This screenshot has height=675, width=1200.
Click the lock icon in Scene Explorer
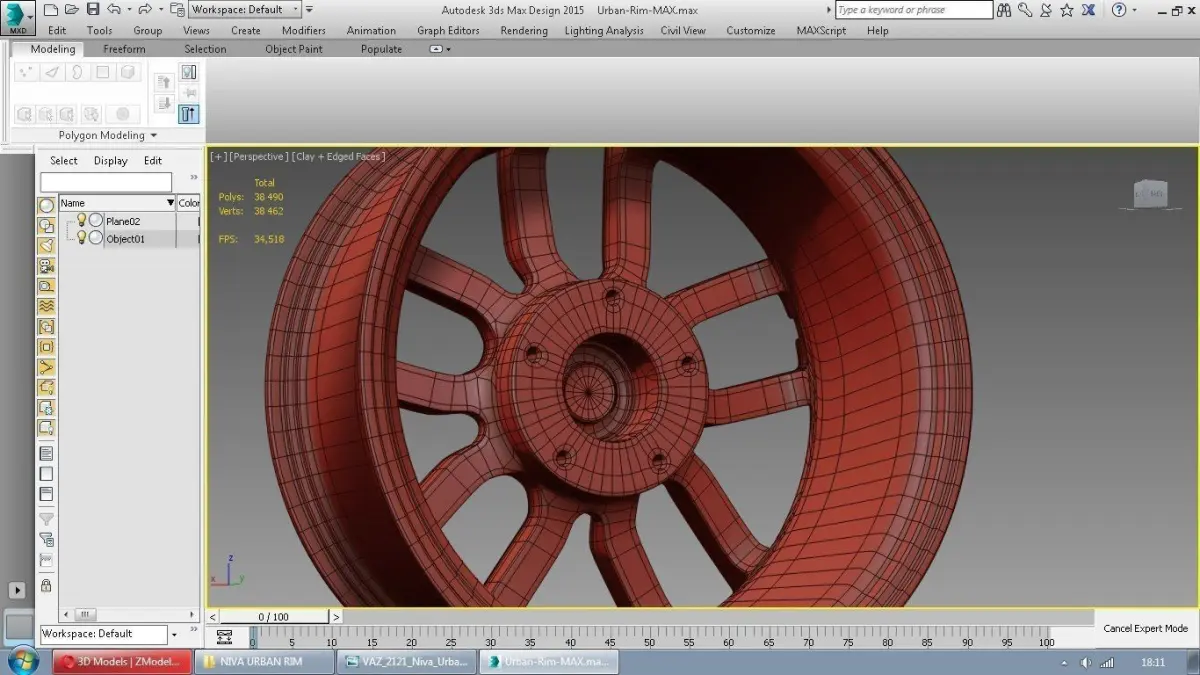coord(46,586)
